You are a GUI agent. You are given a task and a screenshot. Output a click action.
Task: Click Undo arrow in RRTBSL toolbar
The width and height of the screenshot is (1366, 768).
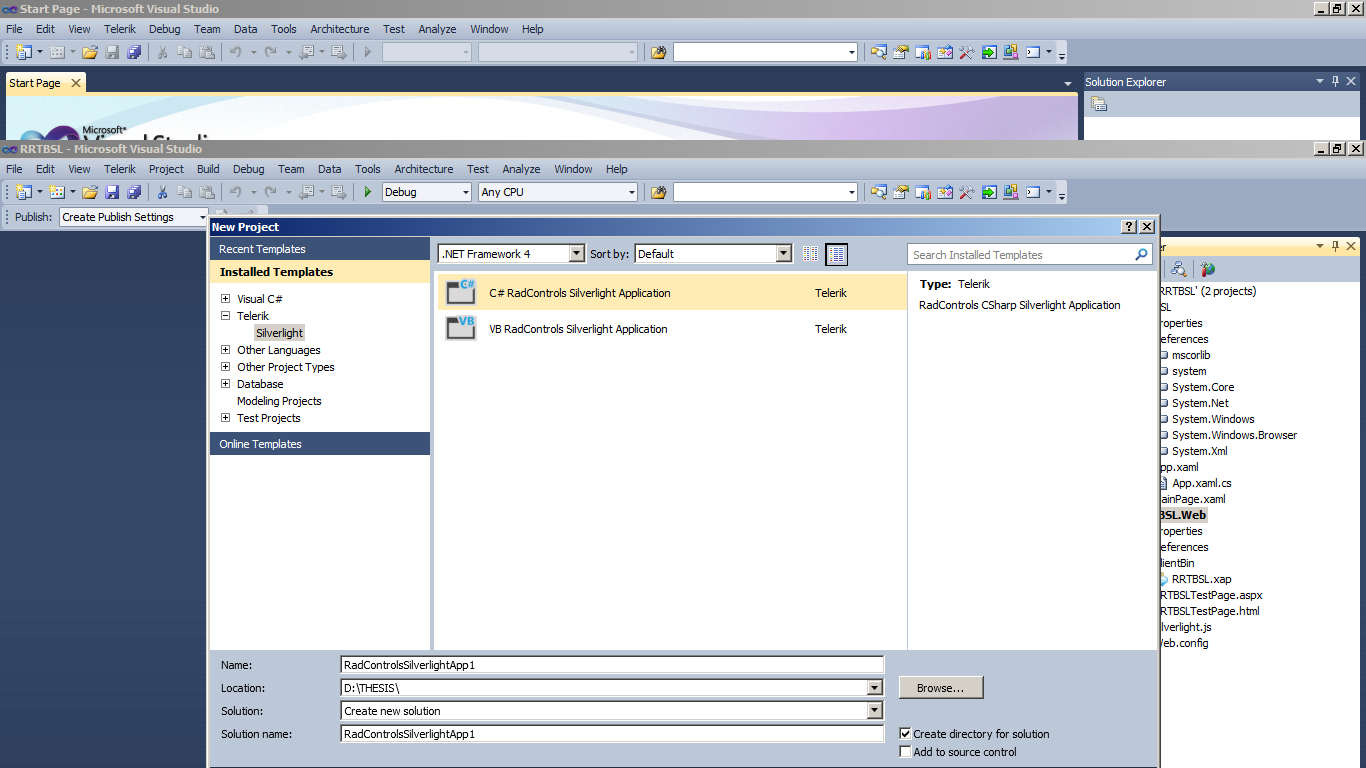(x=236, y=192)
